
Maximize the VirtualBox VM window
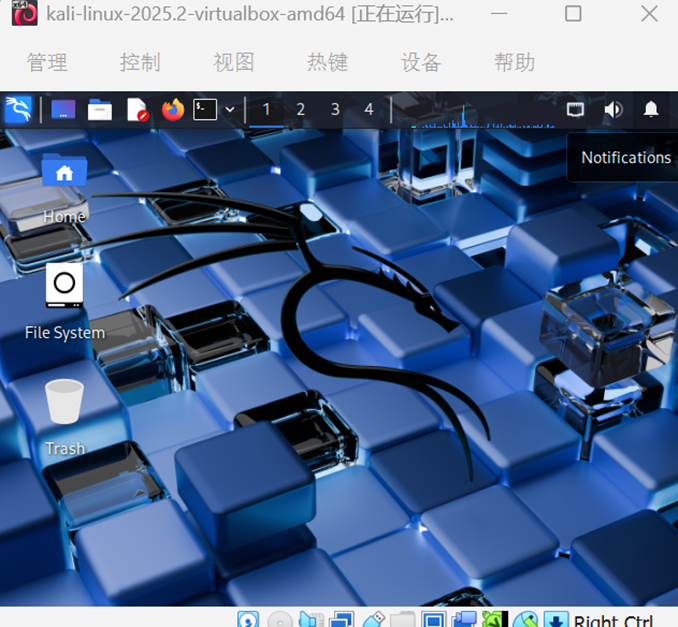click(x=573, y=14)
